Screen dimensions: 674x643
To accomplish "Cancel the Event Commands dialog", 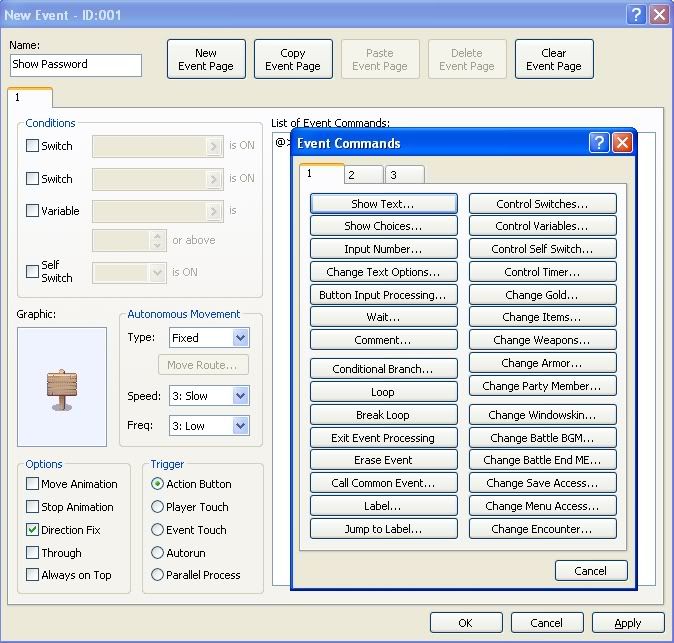I will tap(590, 571).
